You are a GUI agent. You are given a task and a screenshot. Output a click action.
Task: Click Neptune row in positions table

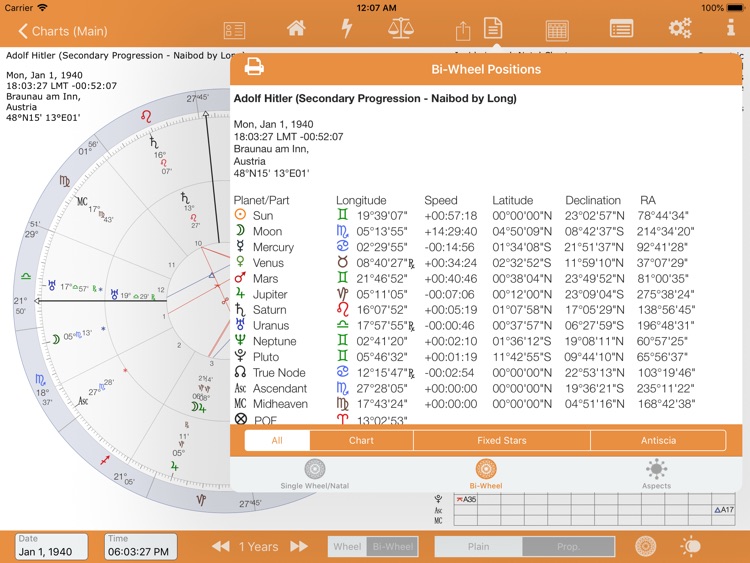click(x=464, y=342)
